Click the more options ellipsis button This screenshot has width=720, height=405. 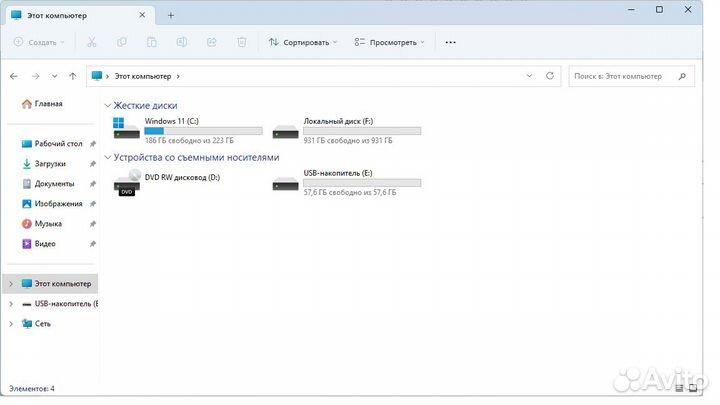(x=450, y=42)
